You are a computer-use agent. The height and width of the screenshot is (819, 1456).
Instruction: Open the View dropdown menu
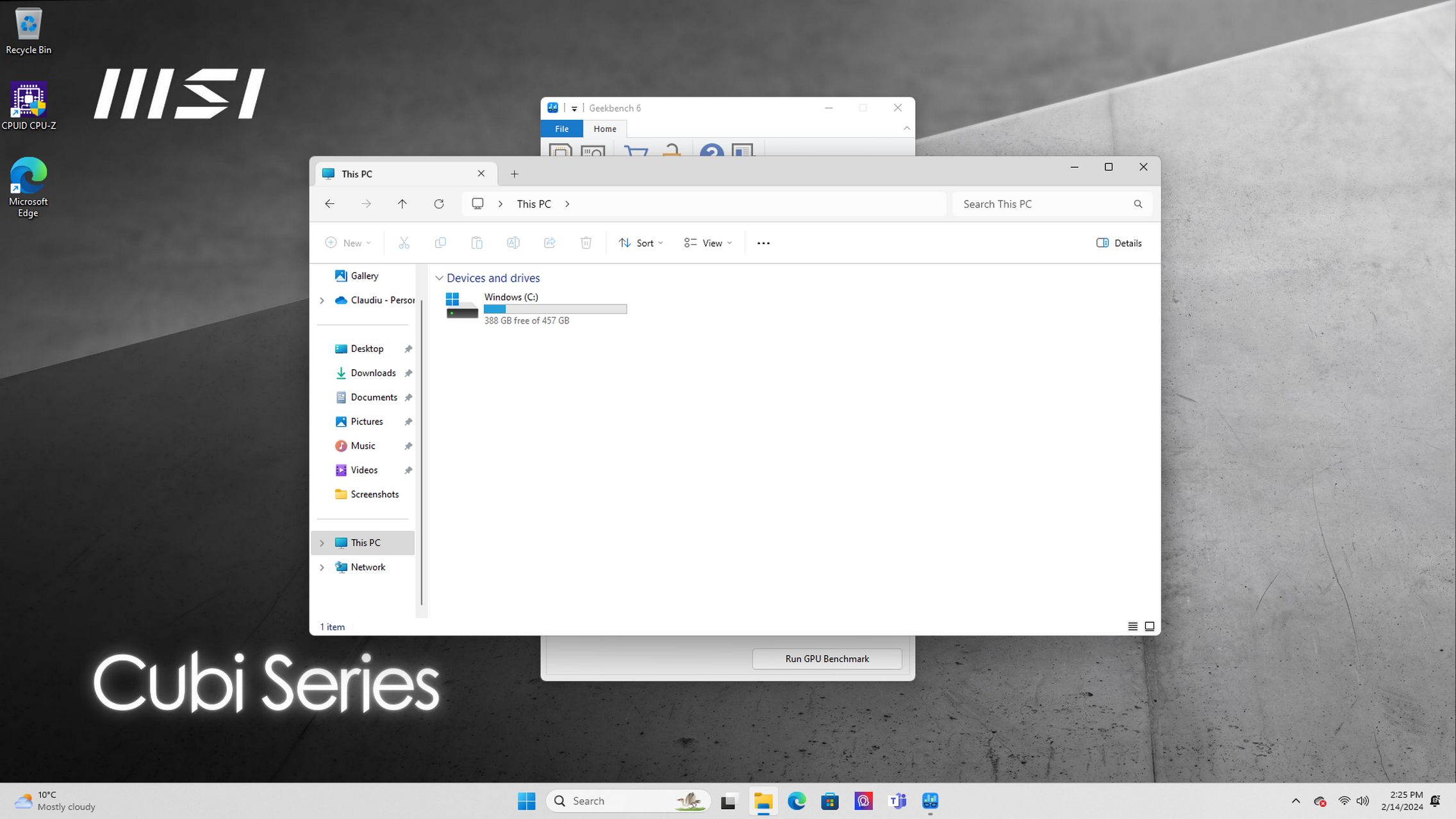(x=707, y=243)
